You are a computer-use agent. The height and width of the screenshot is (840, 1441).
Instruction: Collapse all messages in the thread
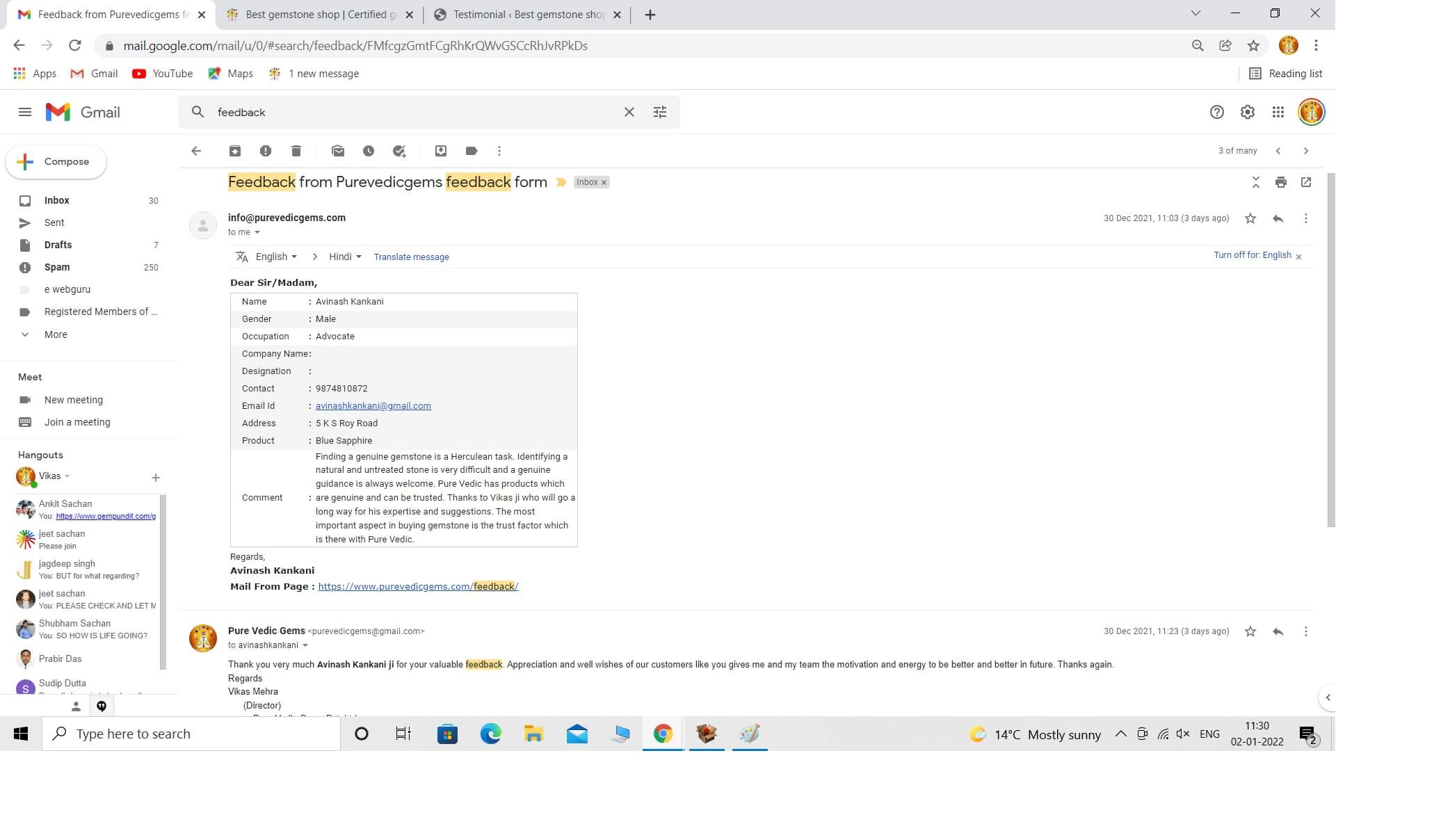pyautogui.click(x=1256, y=182)
